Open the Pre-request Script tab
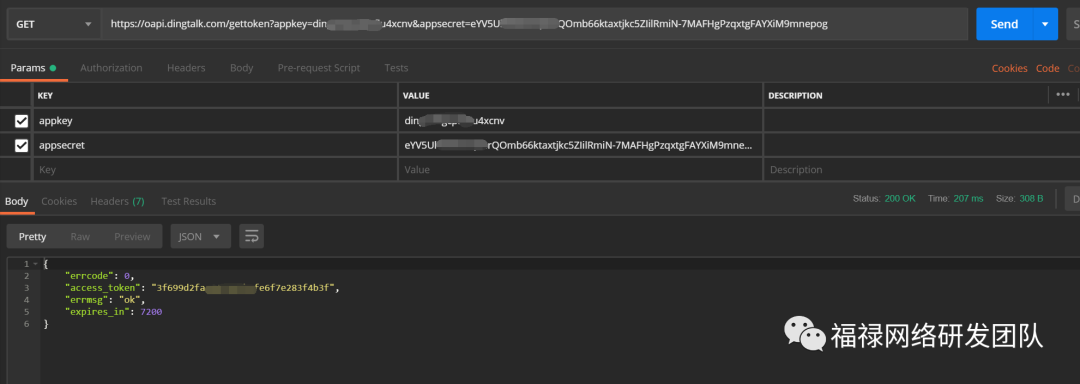 pos(319,68)
